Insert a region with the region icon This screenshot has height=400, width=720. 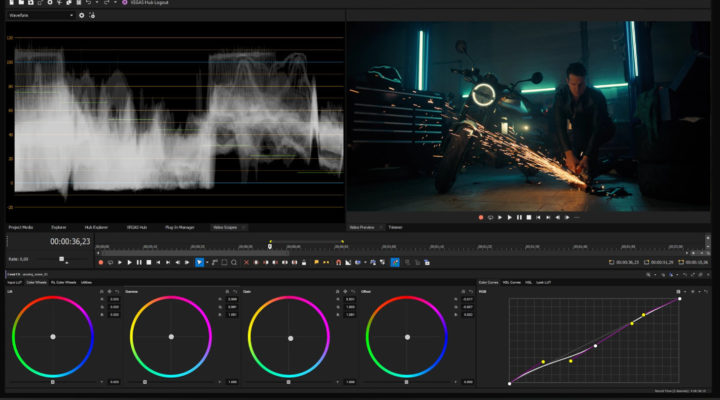coord(326,263)
